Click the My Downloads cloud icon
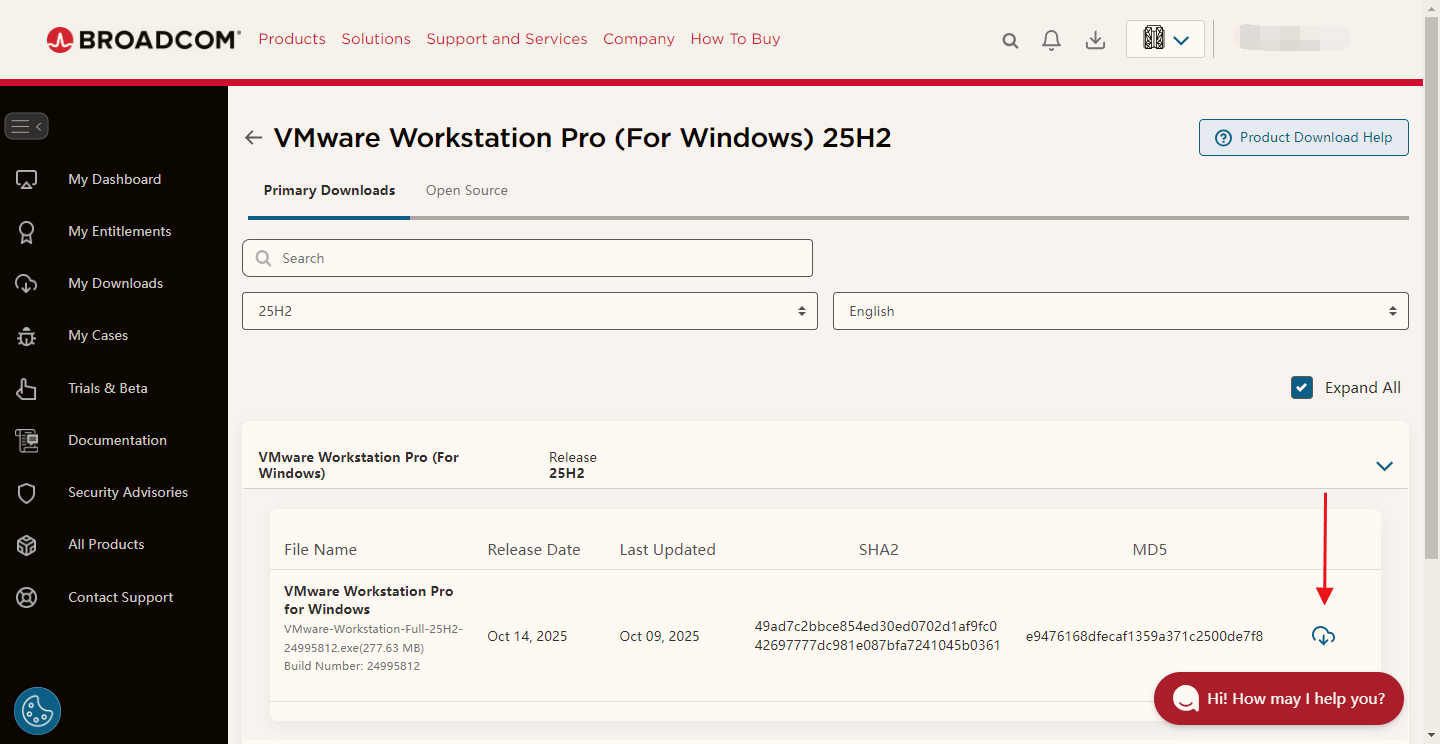 [27, 284]
